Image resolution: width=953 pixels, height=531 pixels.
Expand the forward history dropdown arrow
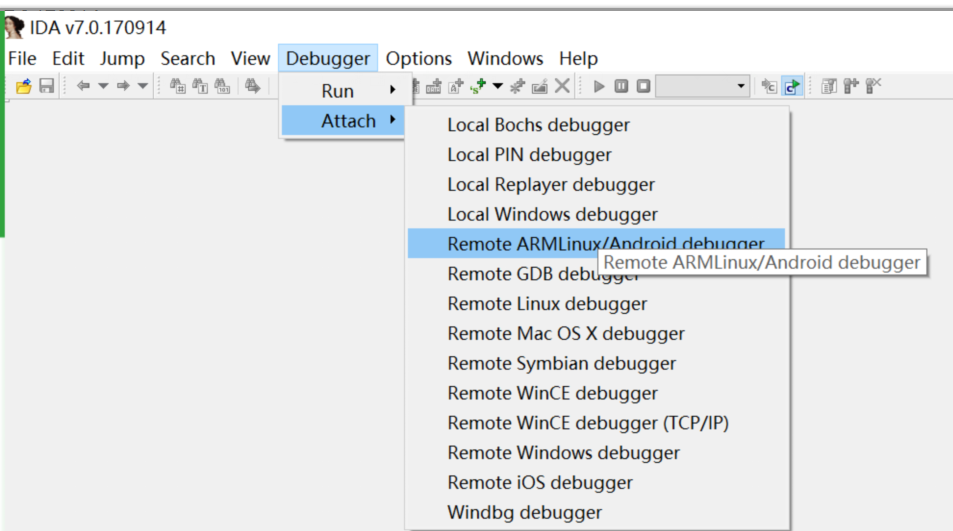143,86
